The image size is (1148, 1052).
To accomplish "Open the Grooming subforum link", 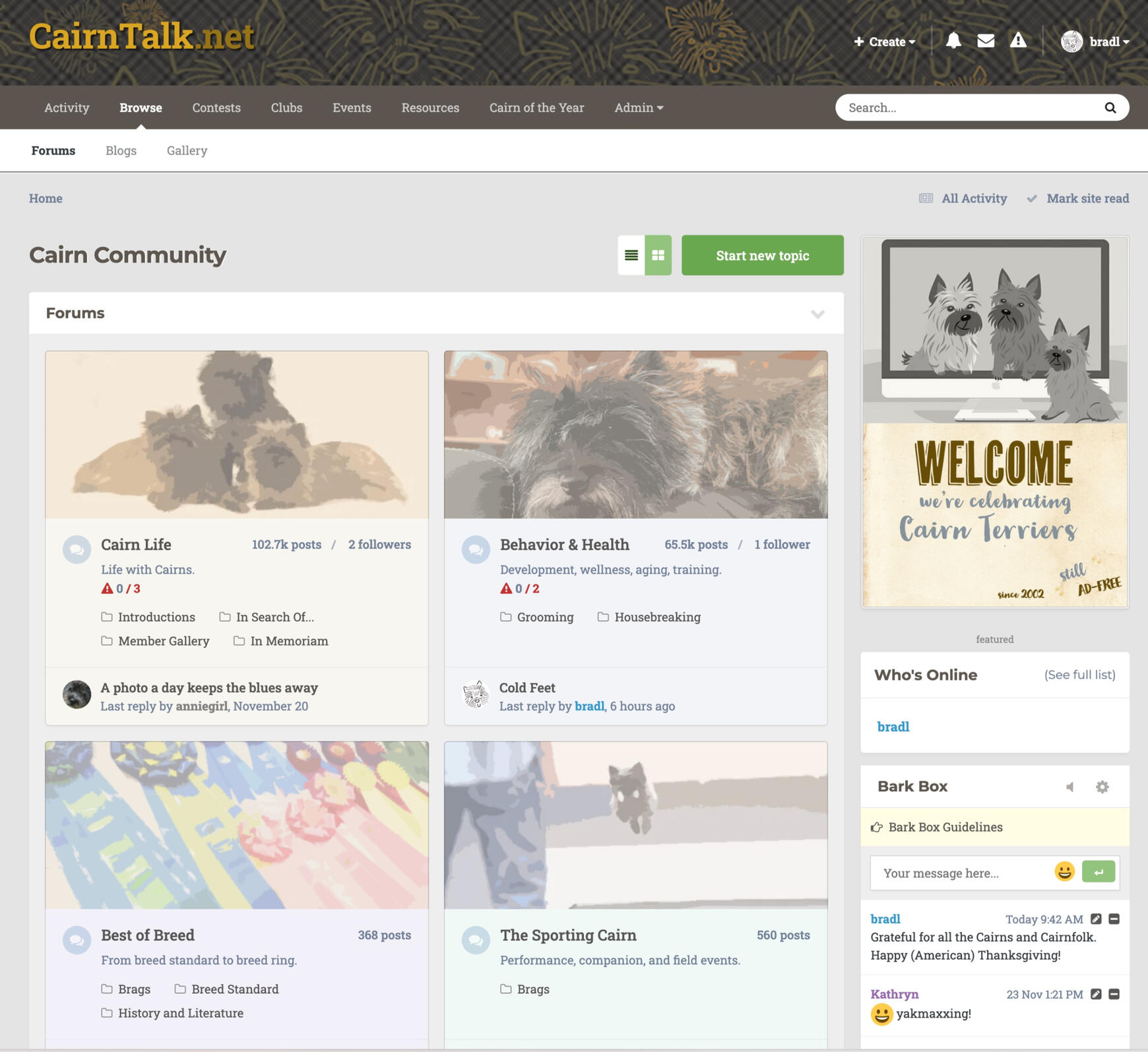I will click(x=546, y=617).
